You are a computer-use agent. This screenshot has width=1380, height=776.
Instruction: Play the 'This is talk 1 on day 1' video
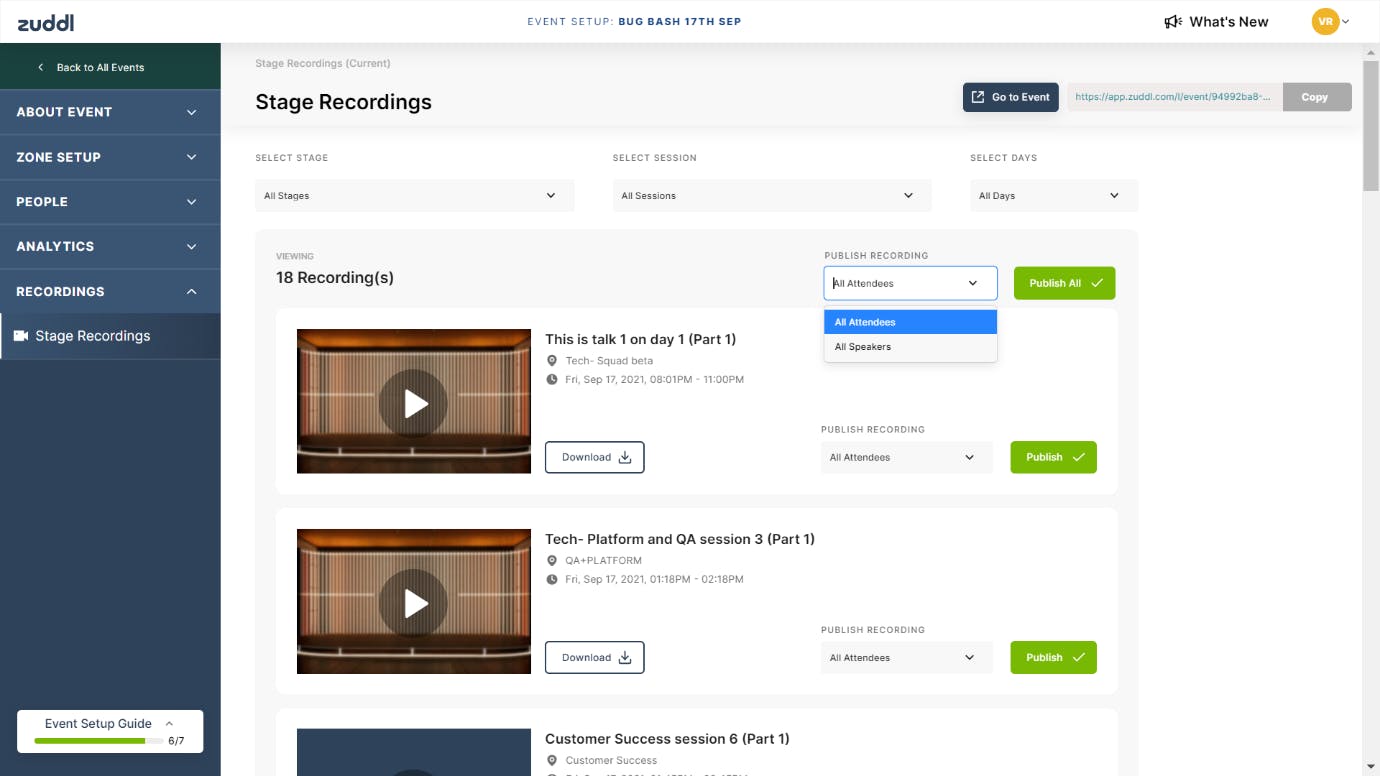(413, 403)
